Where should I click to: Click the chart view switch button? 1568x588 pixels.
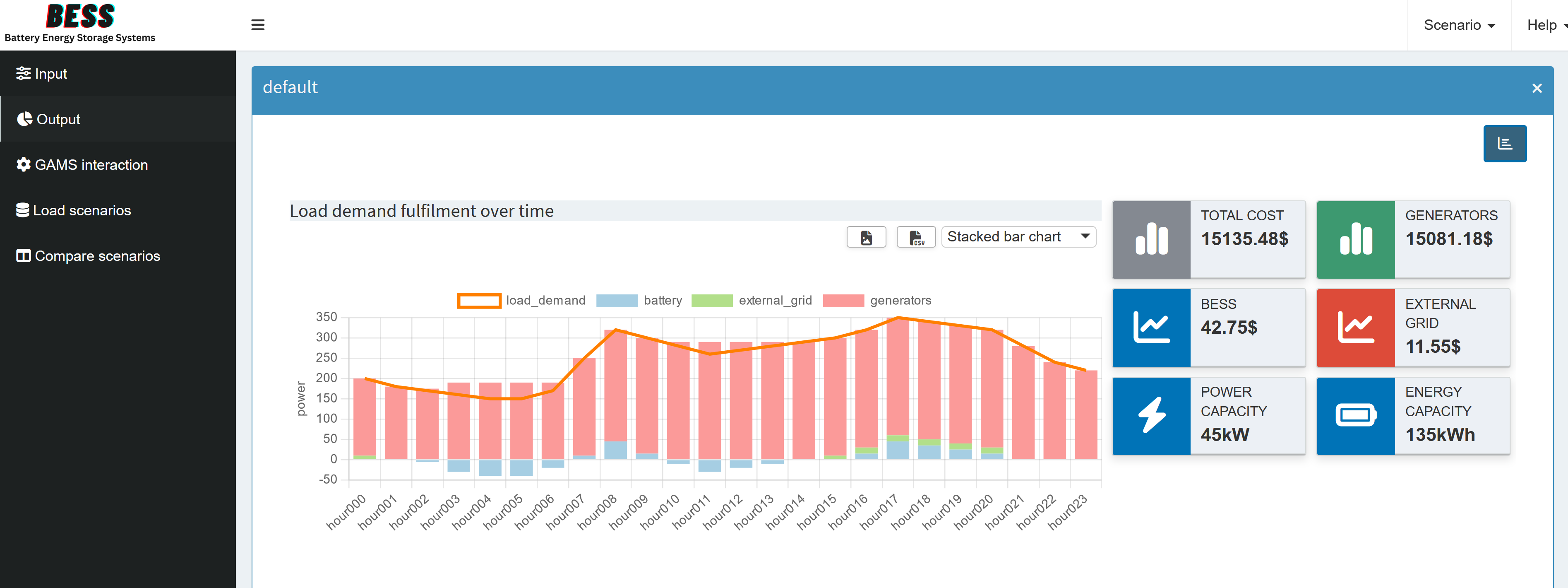(1504, 144)
